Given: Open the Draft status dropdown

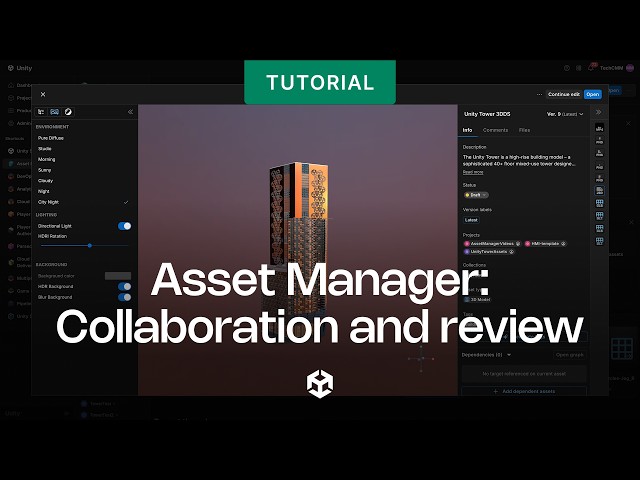Looking at the screenshot, I should [476, 195].
